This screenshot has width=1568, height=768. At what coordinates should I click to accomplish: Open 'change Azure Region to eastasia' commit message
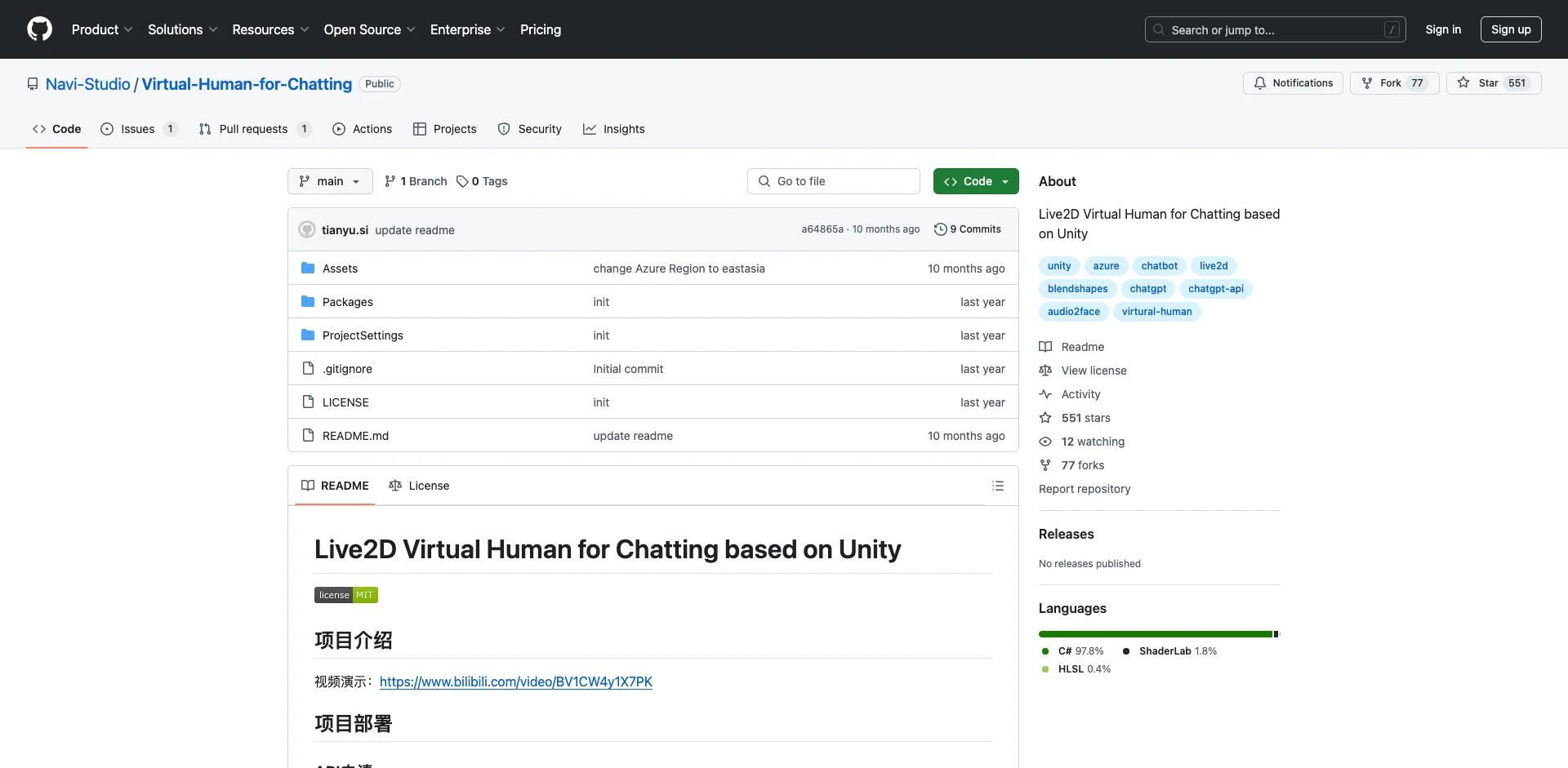tap(679, 269)
